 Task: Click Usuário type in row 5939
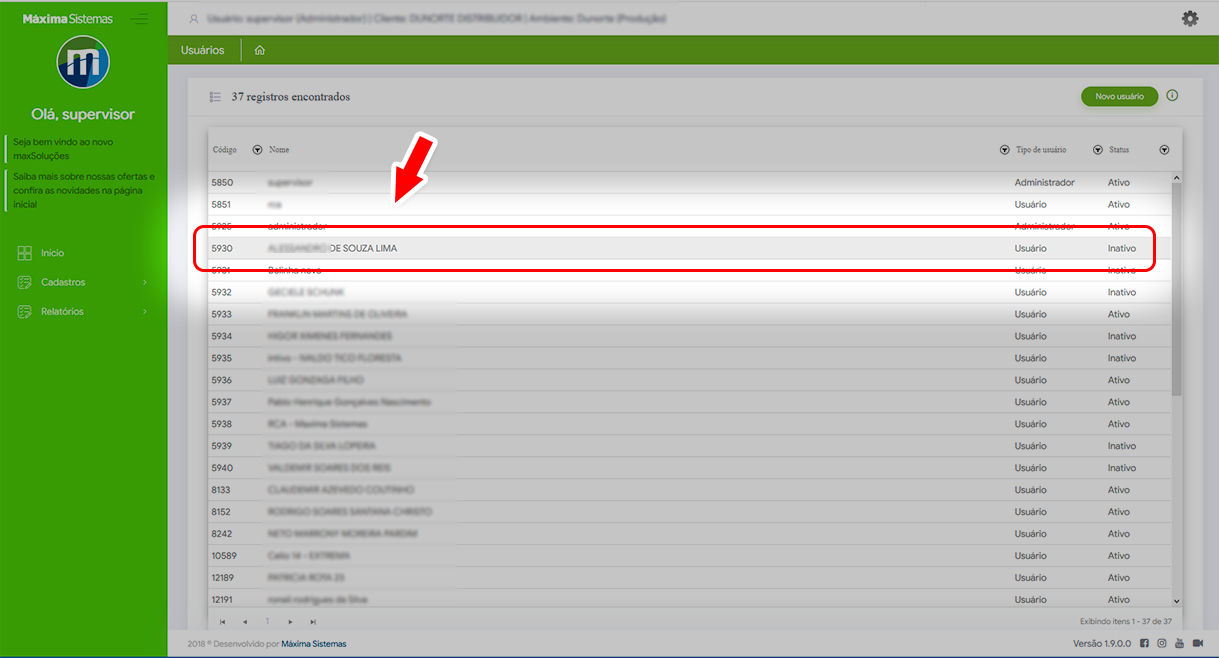(x=1031, y=446)
